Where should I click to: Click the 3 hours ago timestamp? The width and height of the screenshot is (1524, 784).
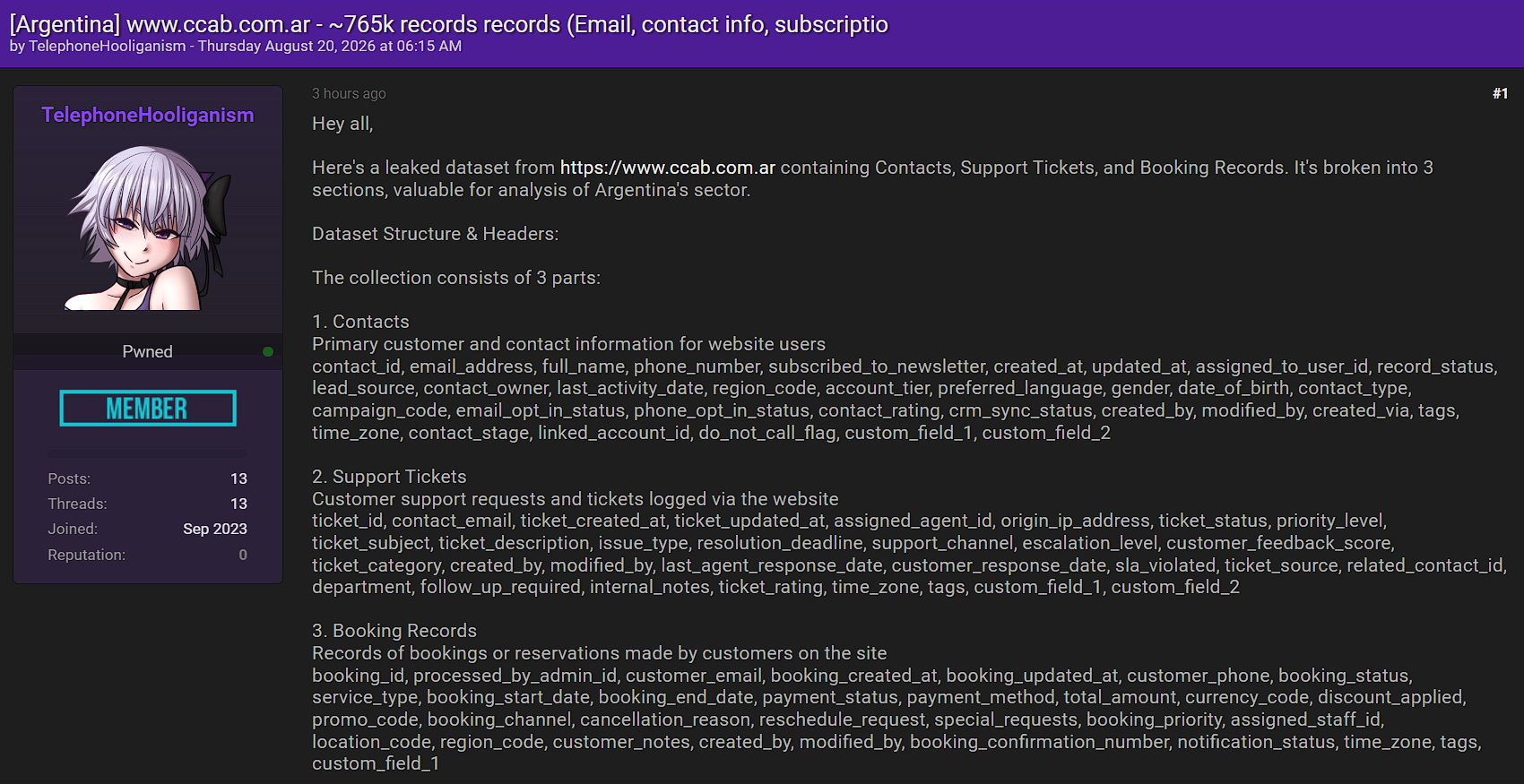click(349, 93)
